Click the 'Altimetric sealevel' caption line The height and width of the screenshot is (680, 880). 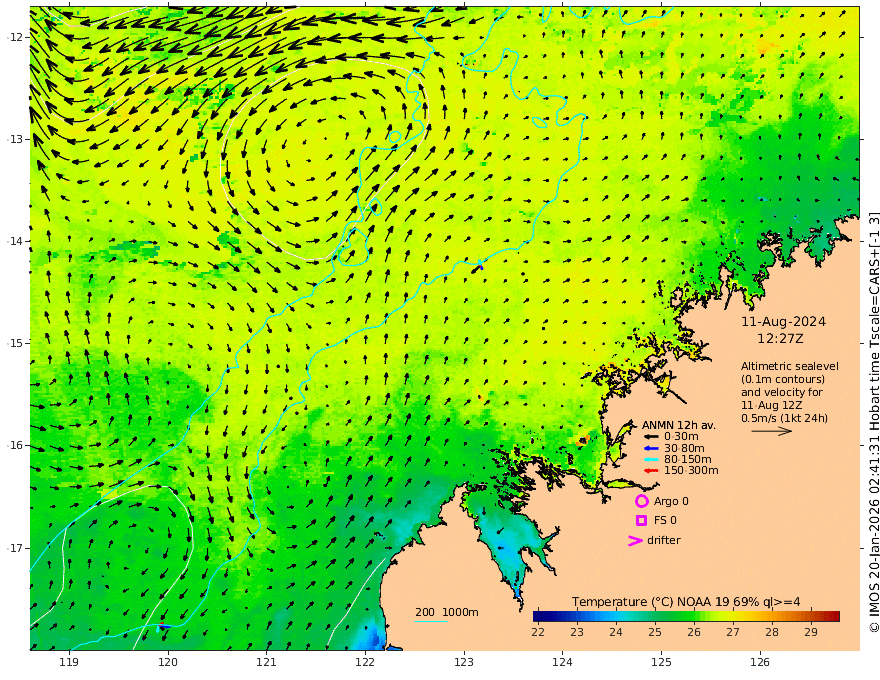(790, 366)
